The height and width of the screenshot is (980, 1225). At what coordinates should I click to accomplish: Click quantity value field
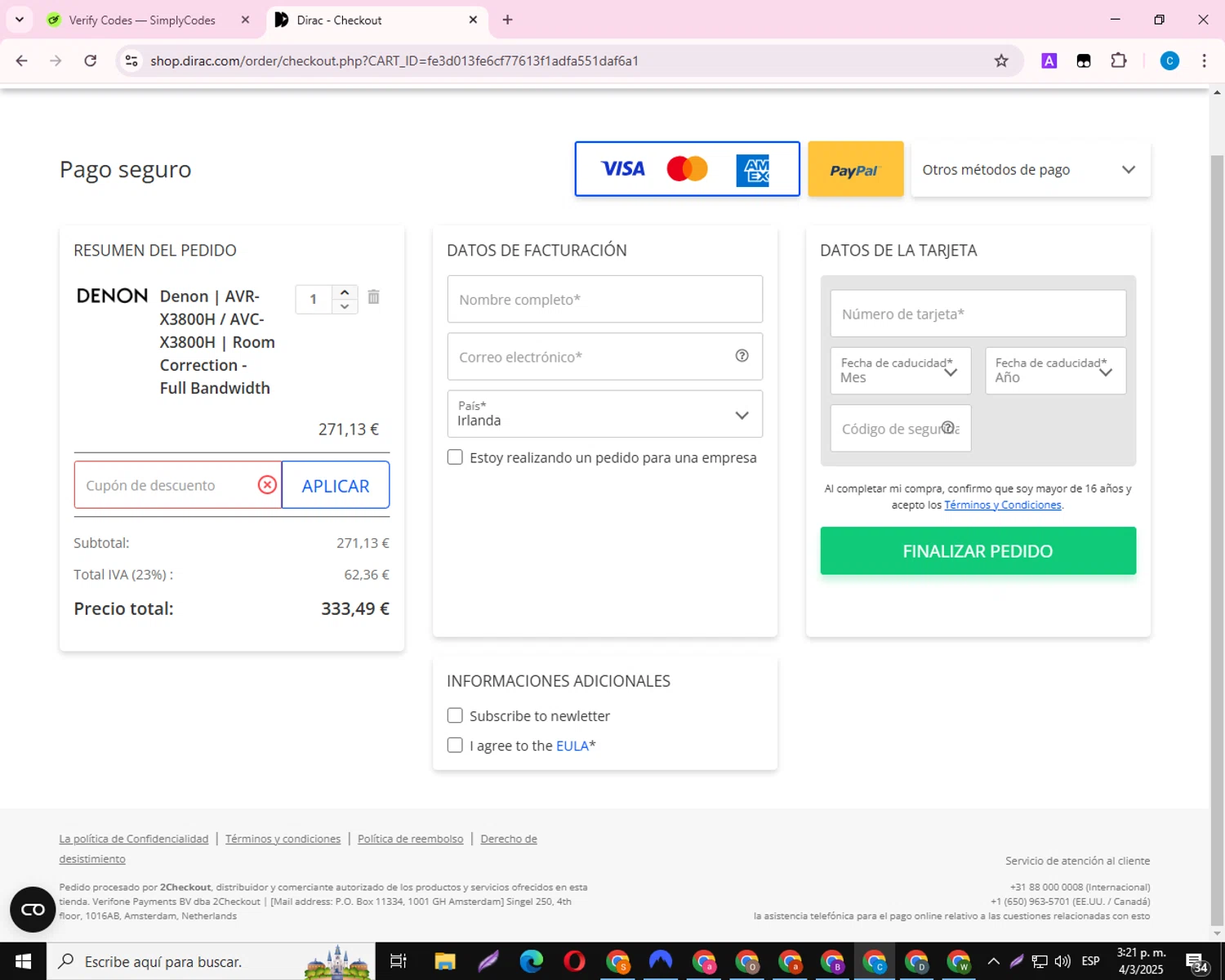[x=314, y=300]
